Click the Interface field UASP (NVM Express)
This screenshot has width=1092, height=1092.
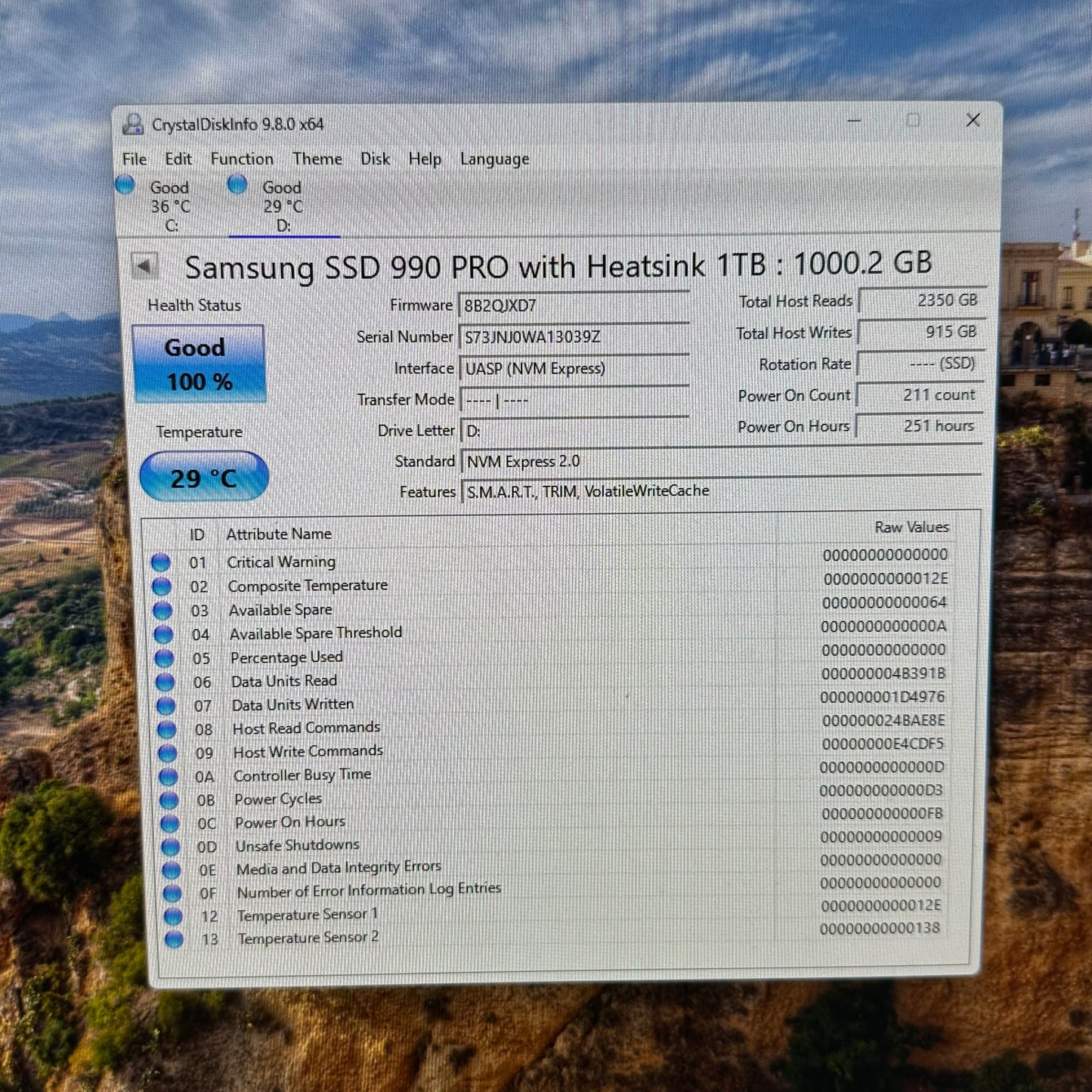click(x=574, y=369)
